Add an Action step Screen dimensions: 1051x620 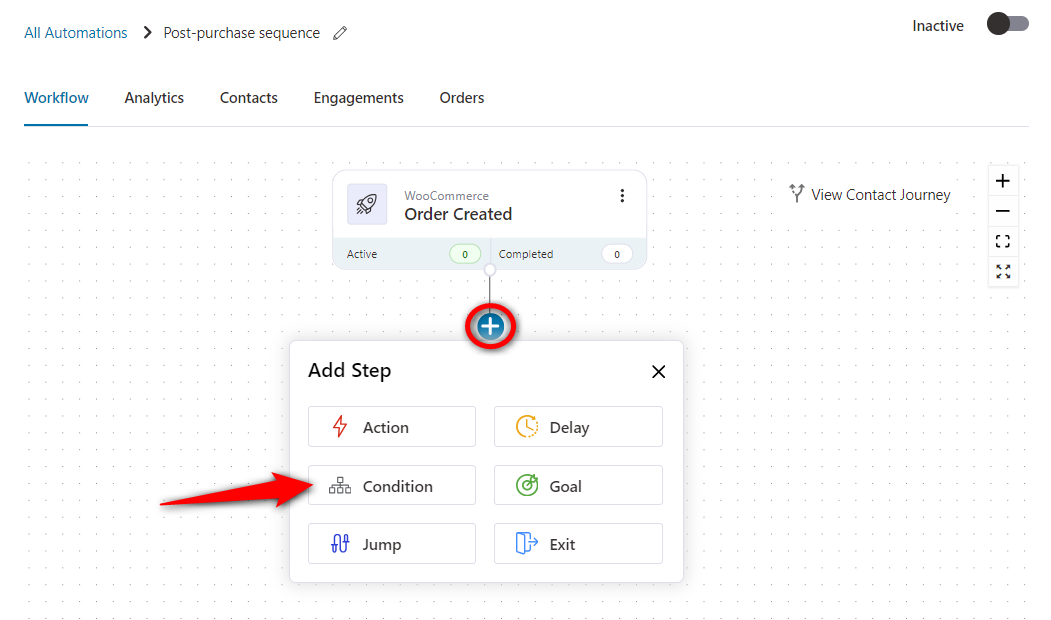click(x=391, y=427)
